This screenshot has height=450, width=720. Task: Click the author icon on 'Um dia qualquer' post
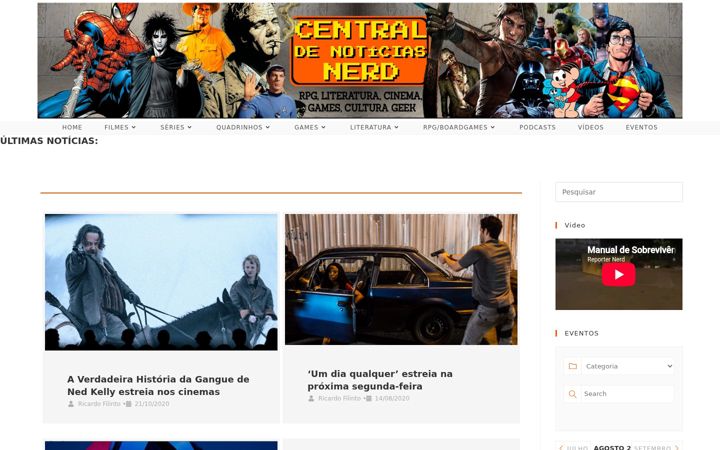(x=311, y=398)
